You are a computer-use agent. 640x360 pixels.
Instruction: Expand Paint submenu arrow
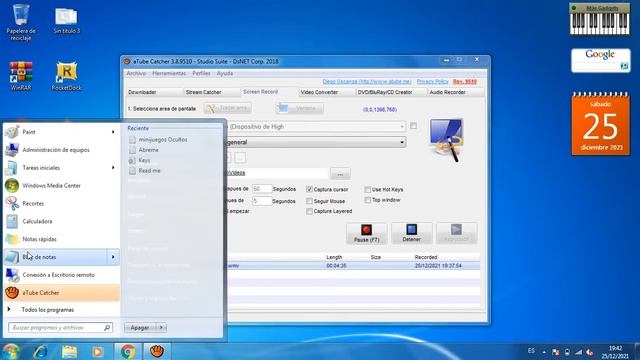tap(113, 132)
